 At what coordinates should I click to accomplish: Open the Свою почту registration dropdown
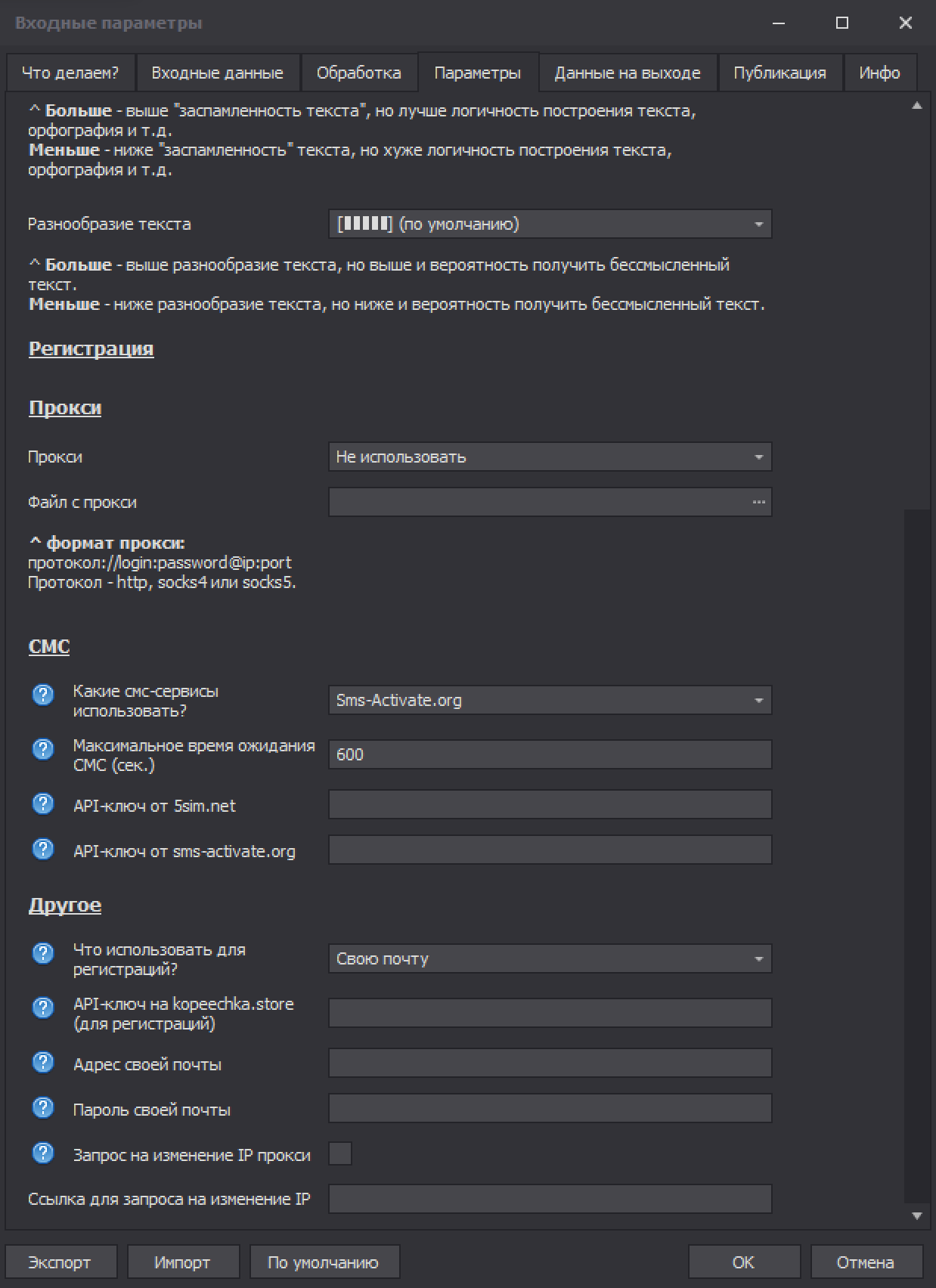click(550, 959)
